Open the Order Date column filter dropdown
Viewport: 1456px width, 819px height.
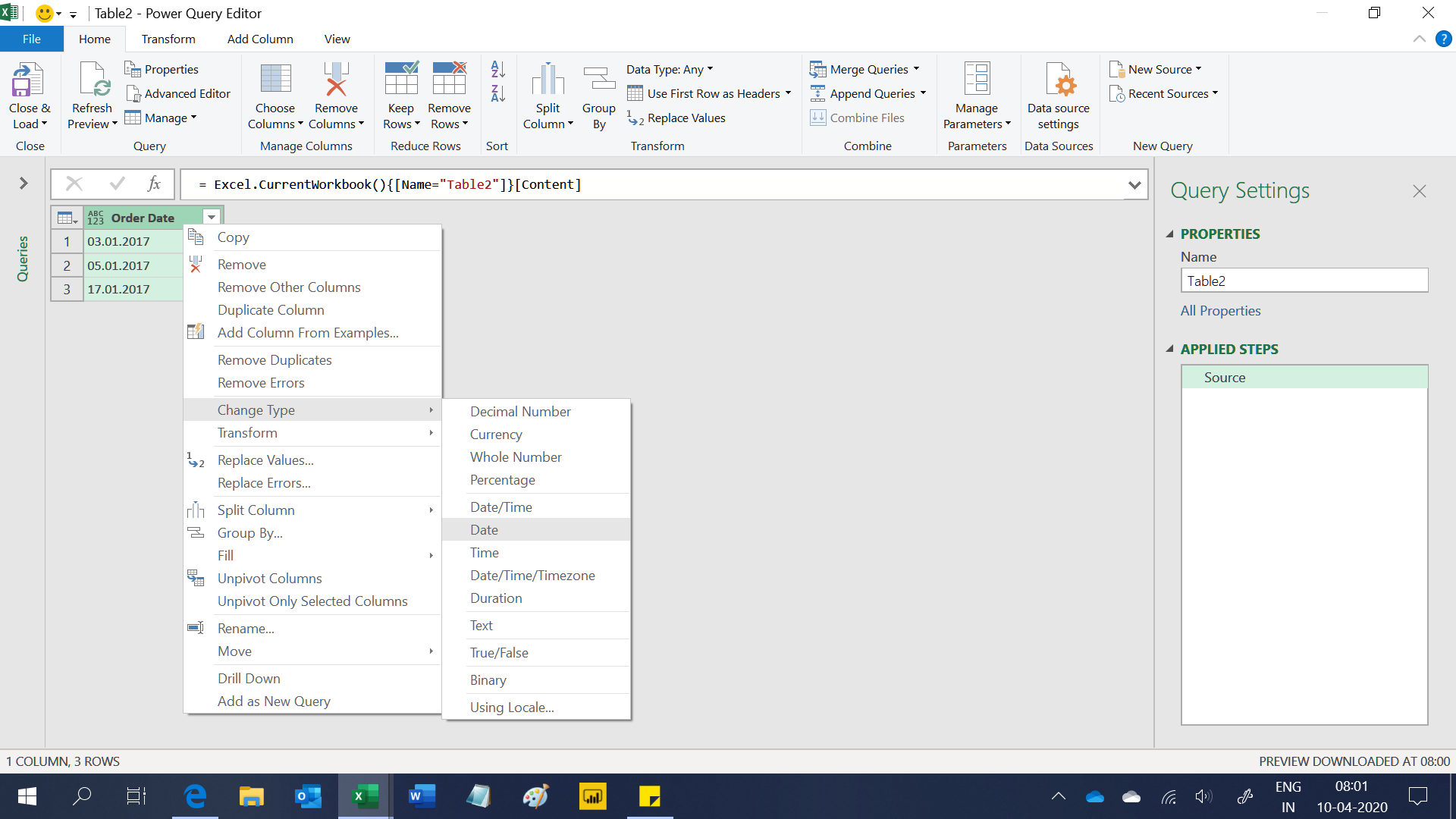(212, 218)
